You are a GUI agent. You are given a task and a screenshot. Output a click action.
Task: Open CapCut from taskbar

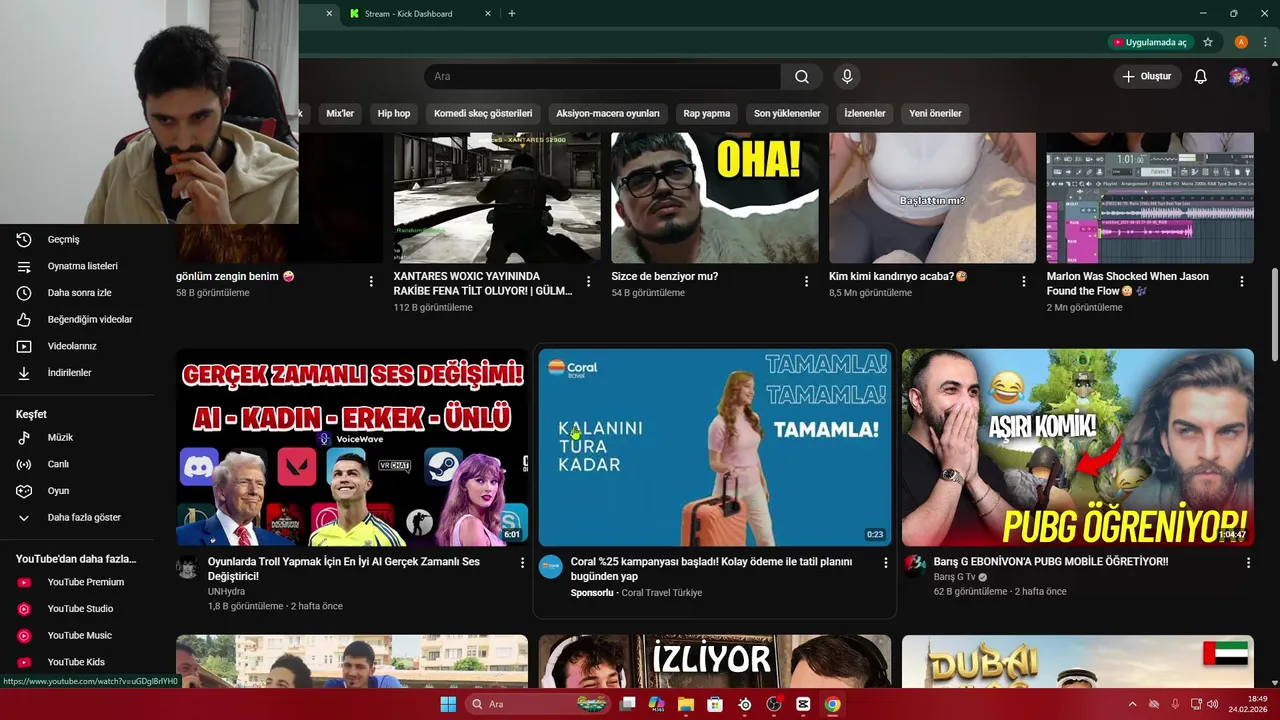[x=803, y=704]
